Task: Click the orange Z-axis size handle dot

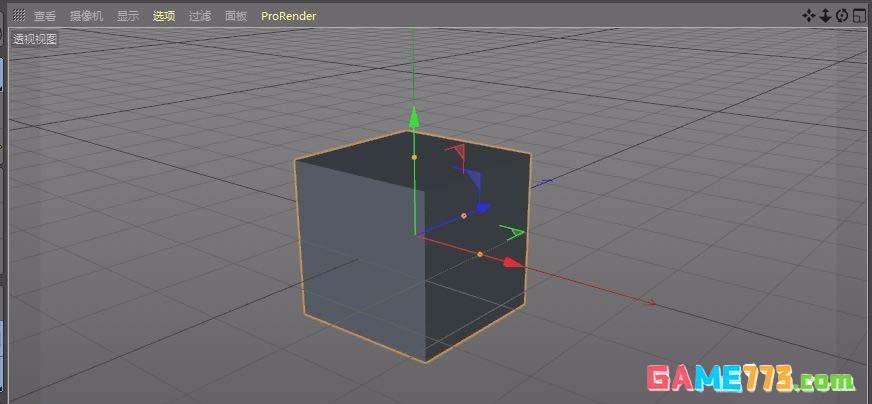Action: [x=463, y=215]
